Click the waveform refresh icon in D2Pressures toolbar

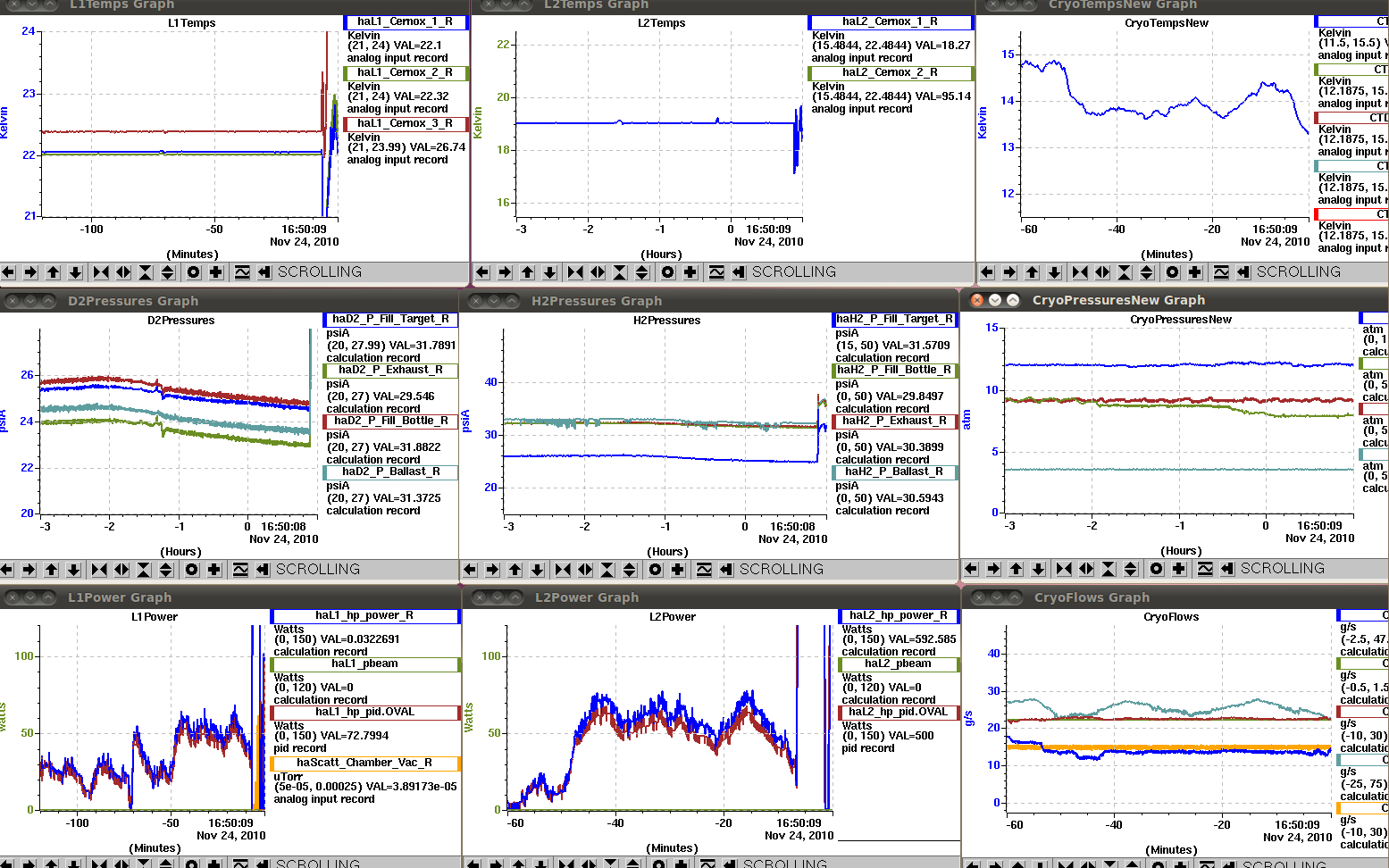[240, 570]
